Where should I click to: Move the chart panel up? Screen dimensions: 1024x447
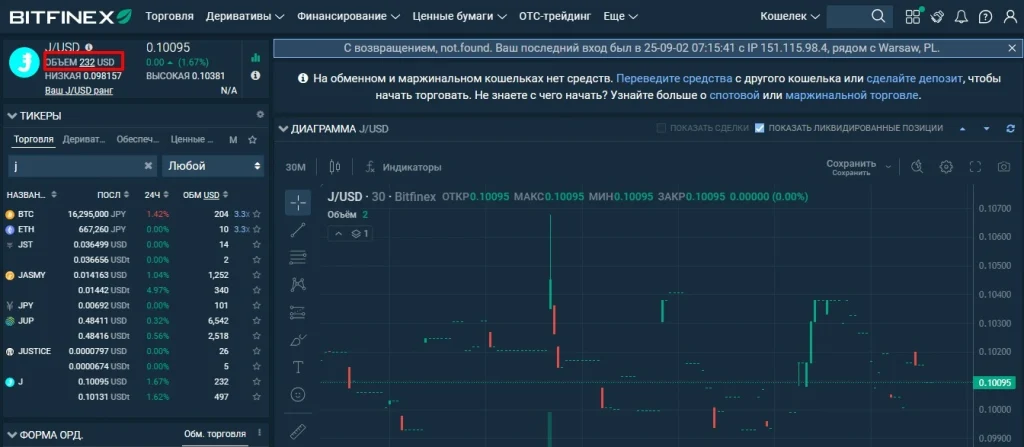(x=963, y=129)
